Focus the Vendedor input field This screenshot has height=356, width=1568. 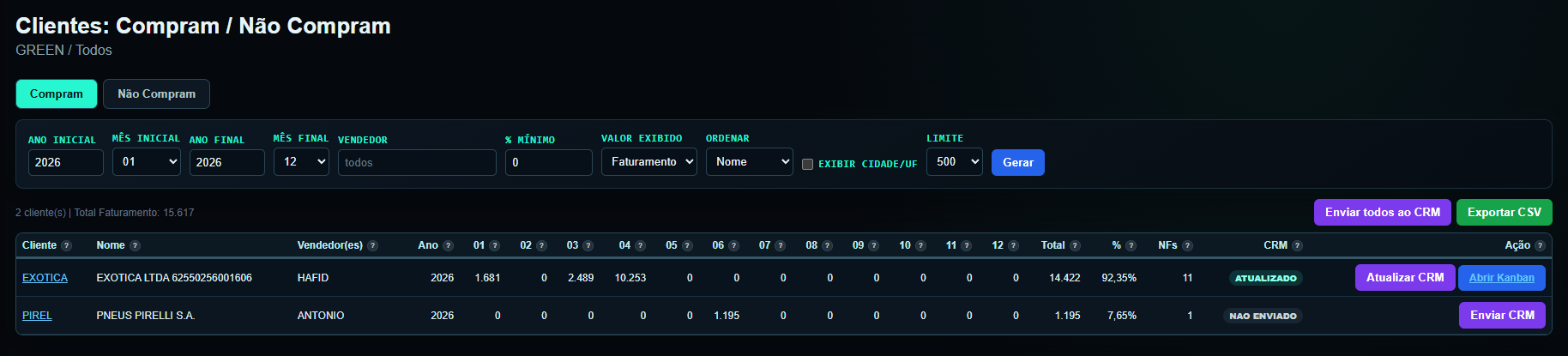(x=417, y=162)
